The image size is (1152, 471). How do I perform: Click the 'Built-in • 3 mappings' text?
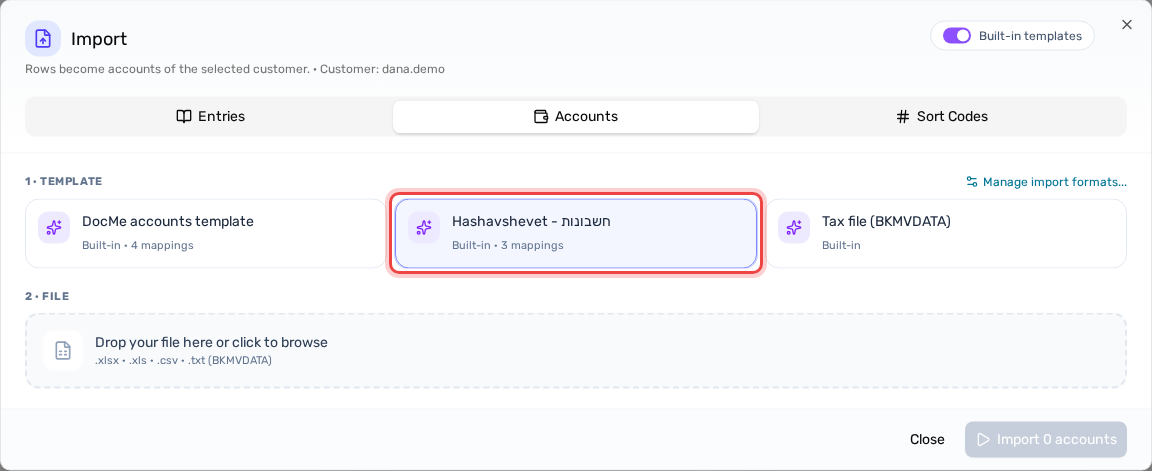pyautogui.click(x=508, y=245)
